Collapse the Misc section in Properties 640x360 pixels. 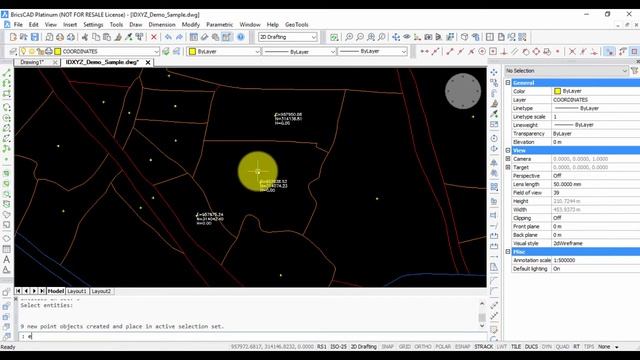click(x=508, y=252)
